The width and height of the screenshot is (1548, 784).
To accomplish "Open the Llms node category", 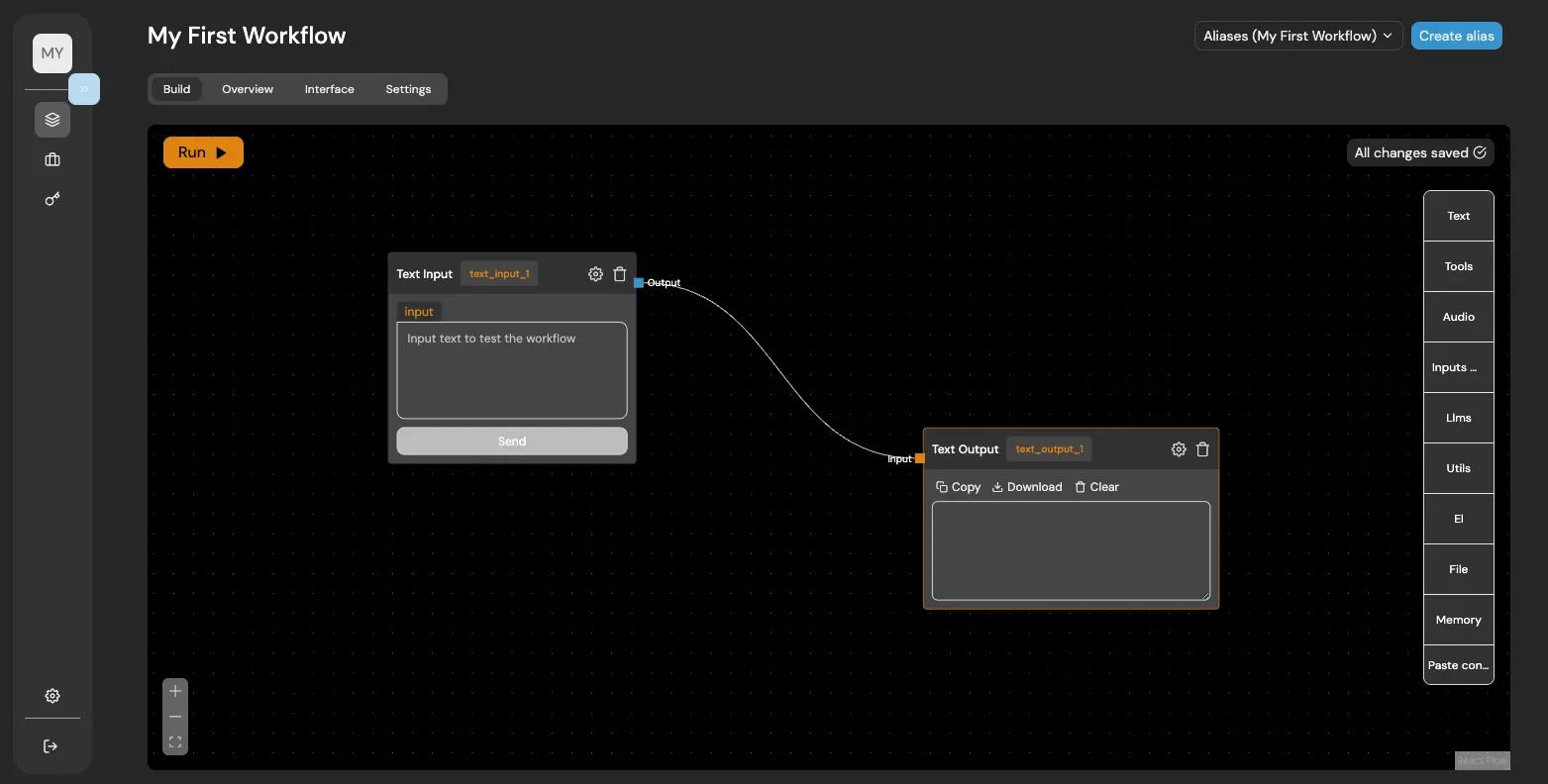I will pos(1459,418).
